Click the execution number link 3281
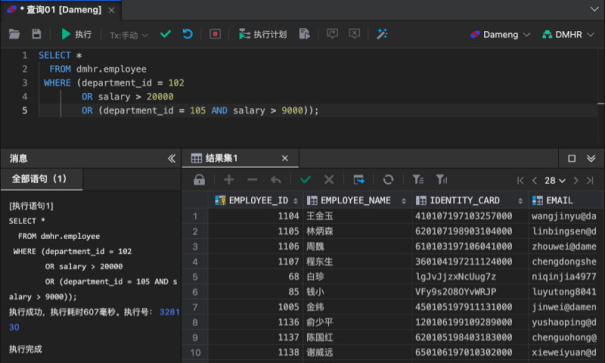This screenshot has width=605, height=363. [x=170, y=312]
